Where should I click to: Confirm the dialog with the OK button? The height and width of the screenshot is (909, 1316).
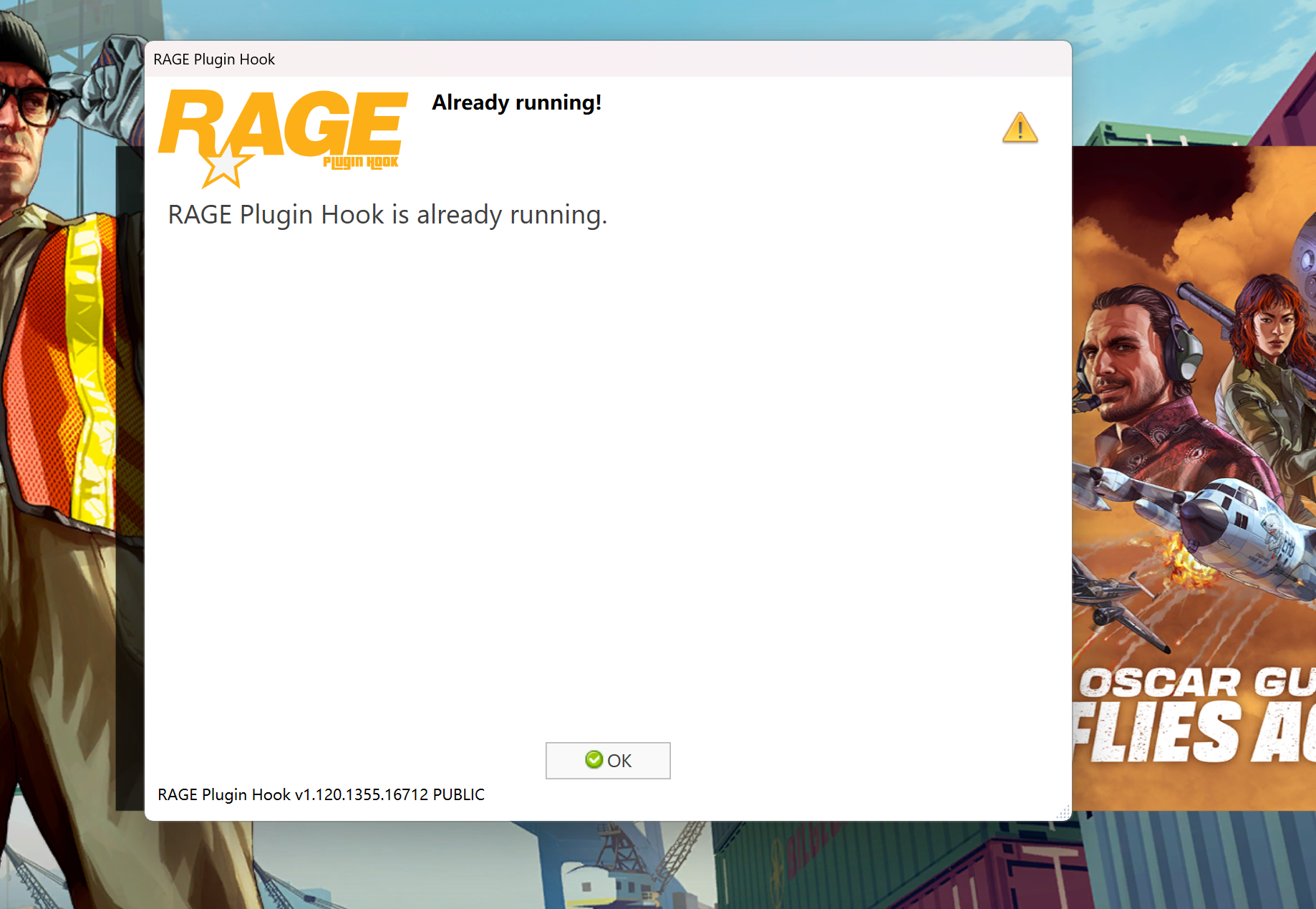pos(608,761)
